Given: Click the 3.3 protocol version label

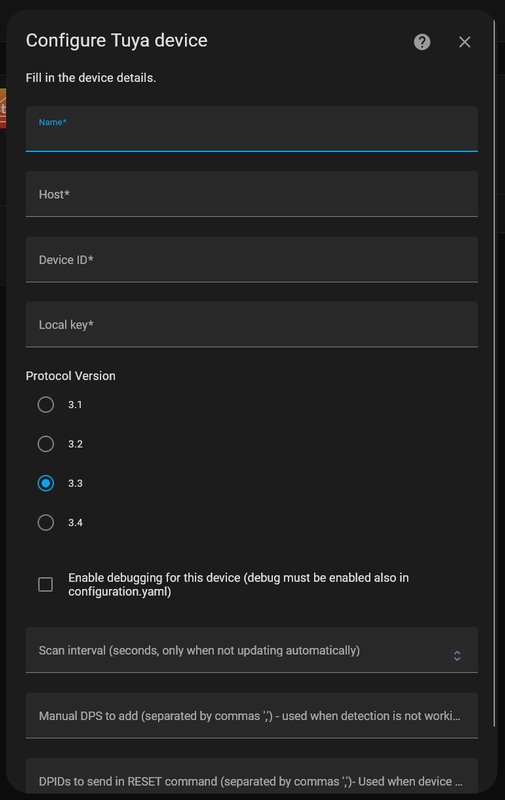Looking at the screenshot, I should click(75, 483).
